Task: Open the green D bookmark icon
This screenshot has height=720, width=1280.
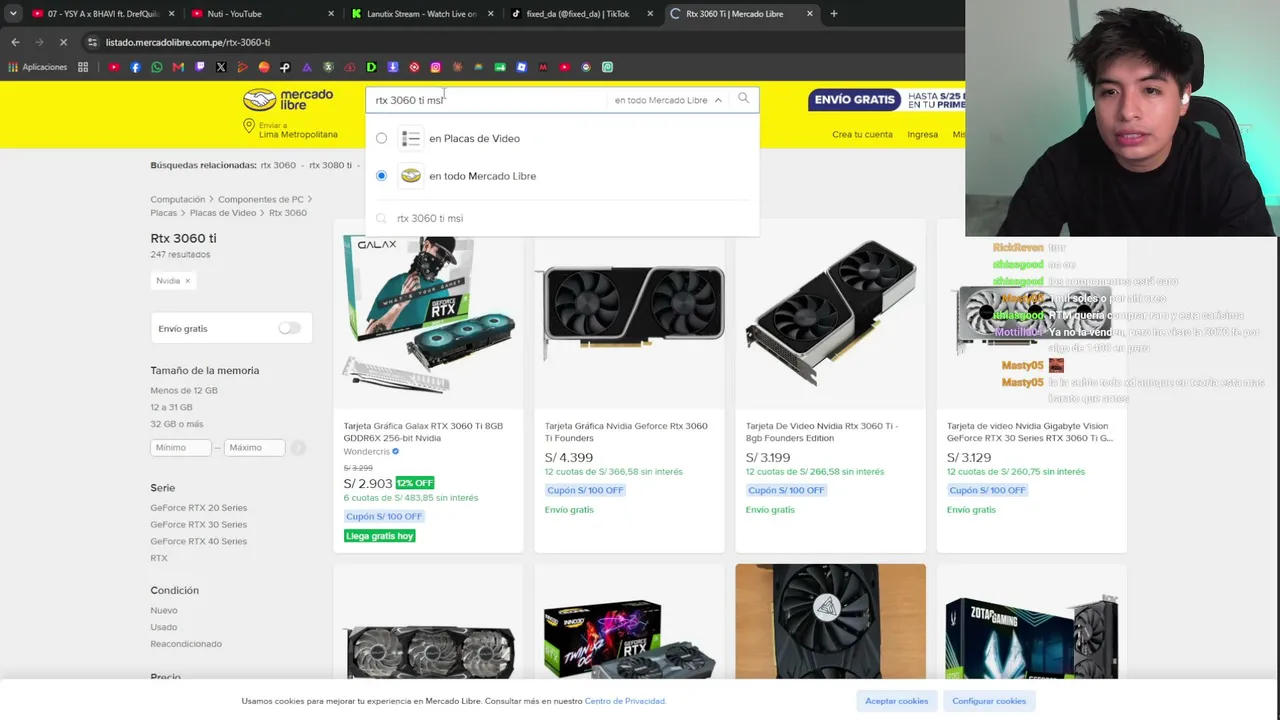Action: [x=371, y=67]
